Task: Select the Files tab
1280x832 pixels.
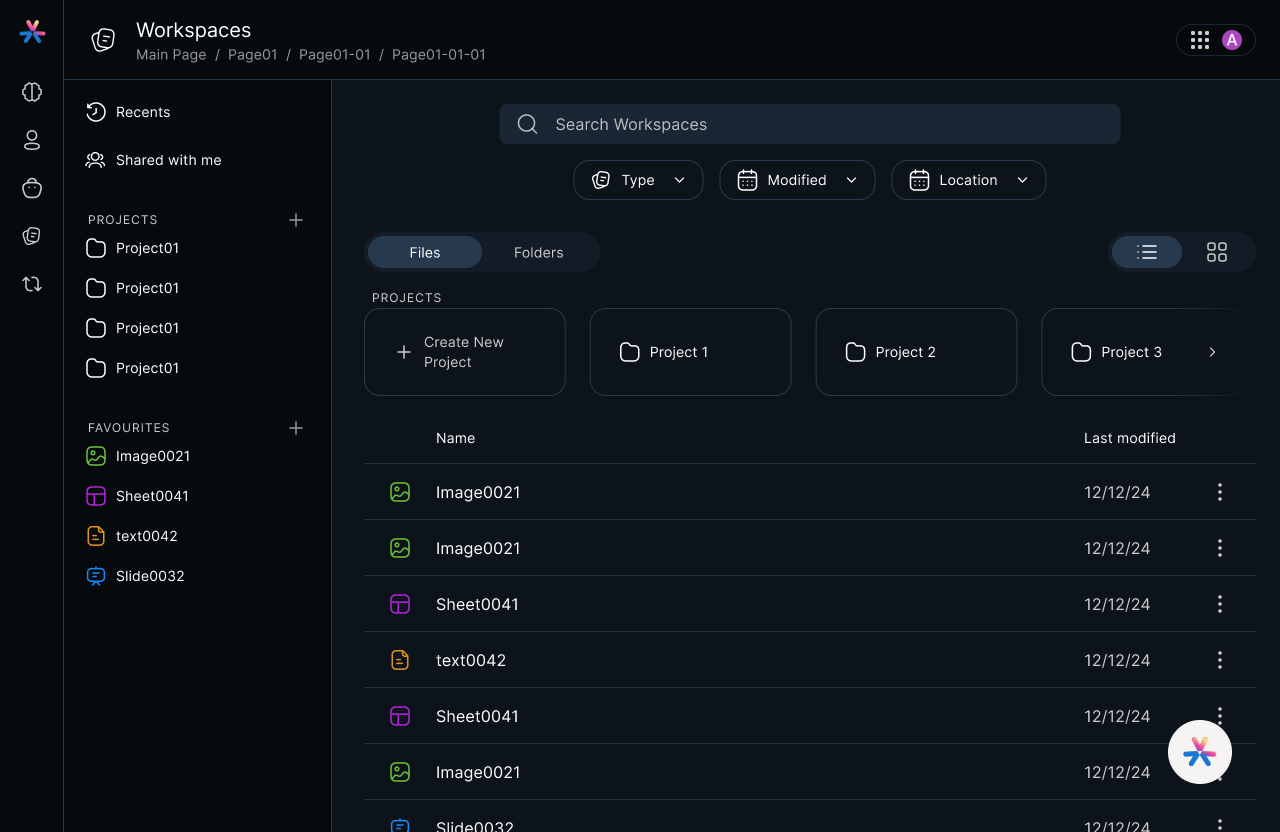Action: tap(425, 252)
